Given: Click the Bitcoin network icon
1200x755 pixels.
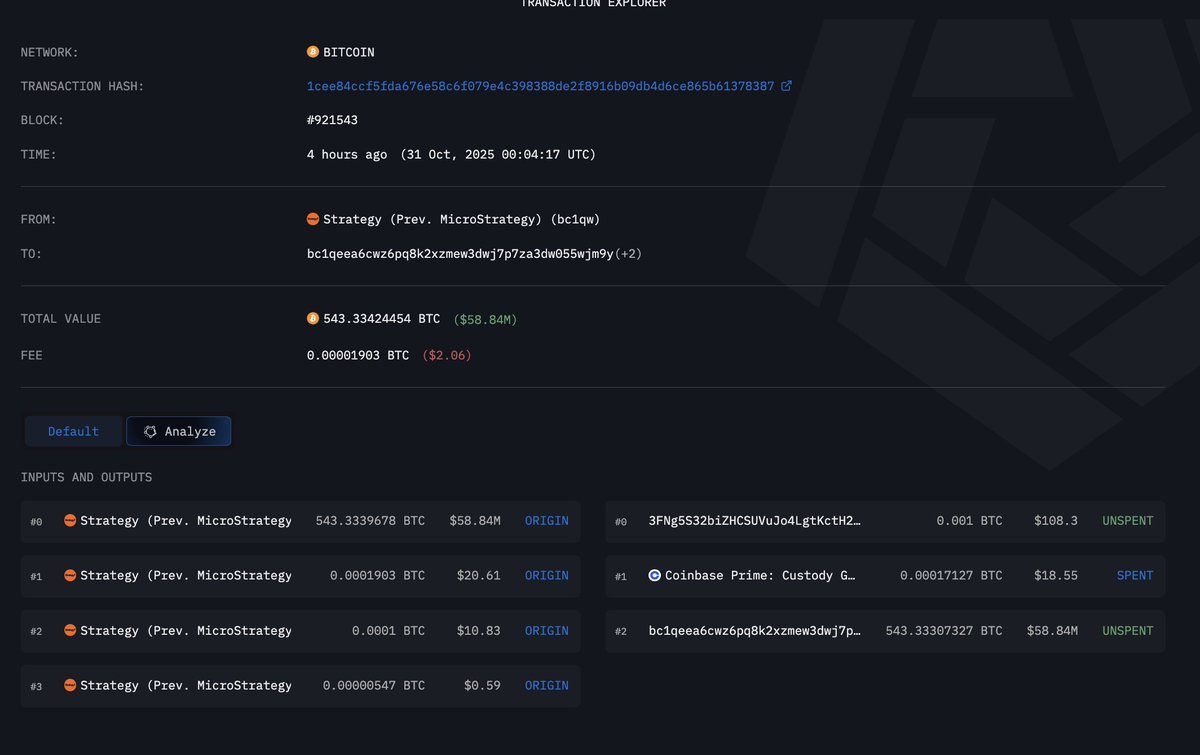Looking at the screenshot, I should point(313,52).
